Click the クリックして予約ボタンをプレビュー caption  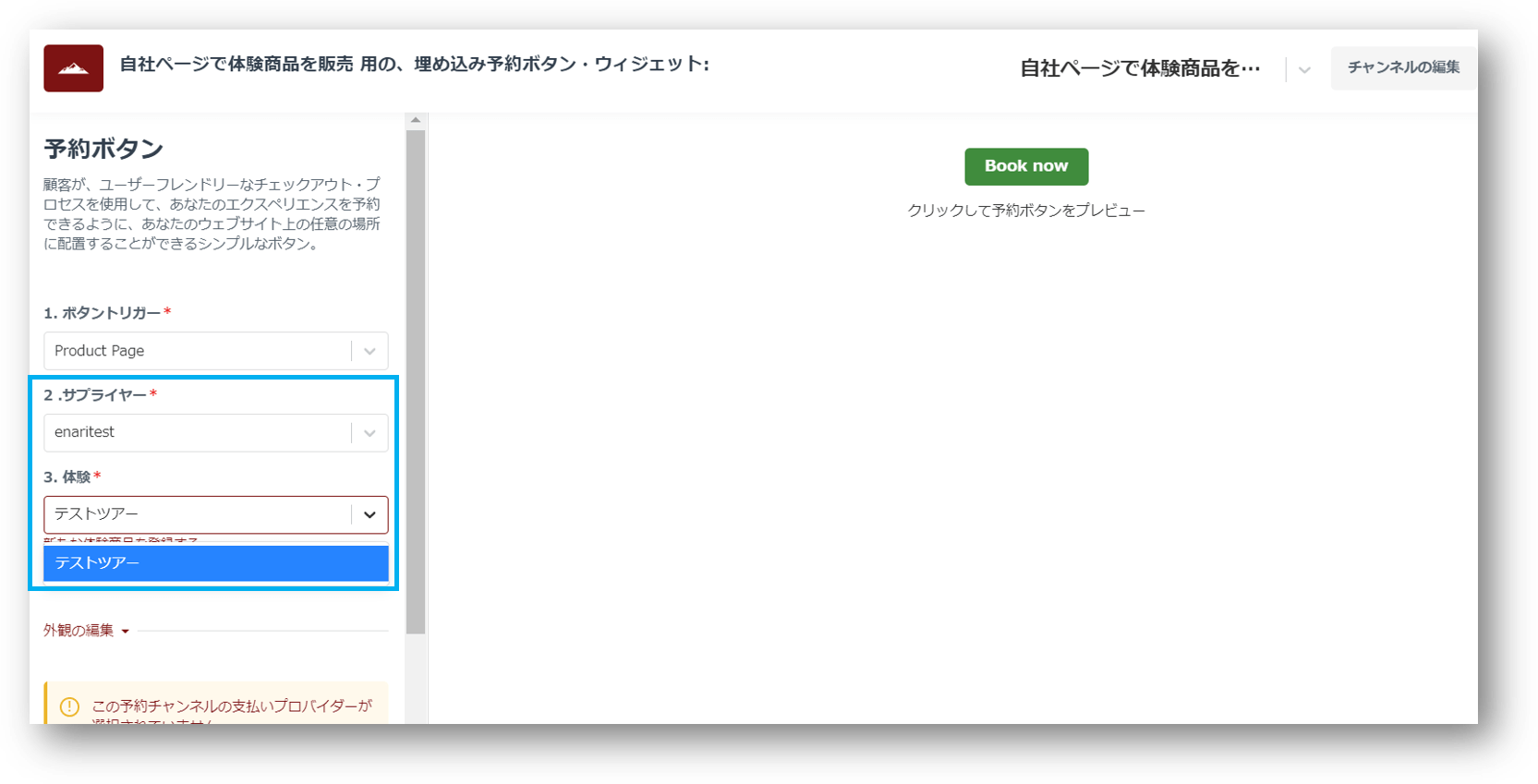[x=1025, y=211]
